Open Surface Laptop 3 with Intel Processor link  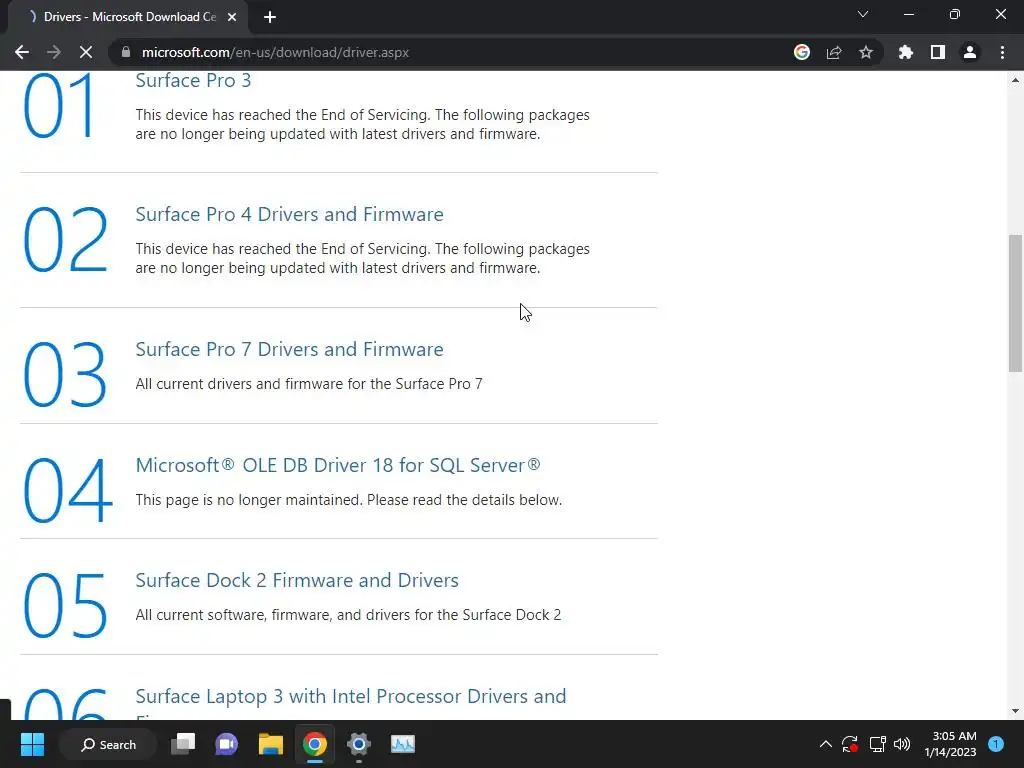351,696
